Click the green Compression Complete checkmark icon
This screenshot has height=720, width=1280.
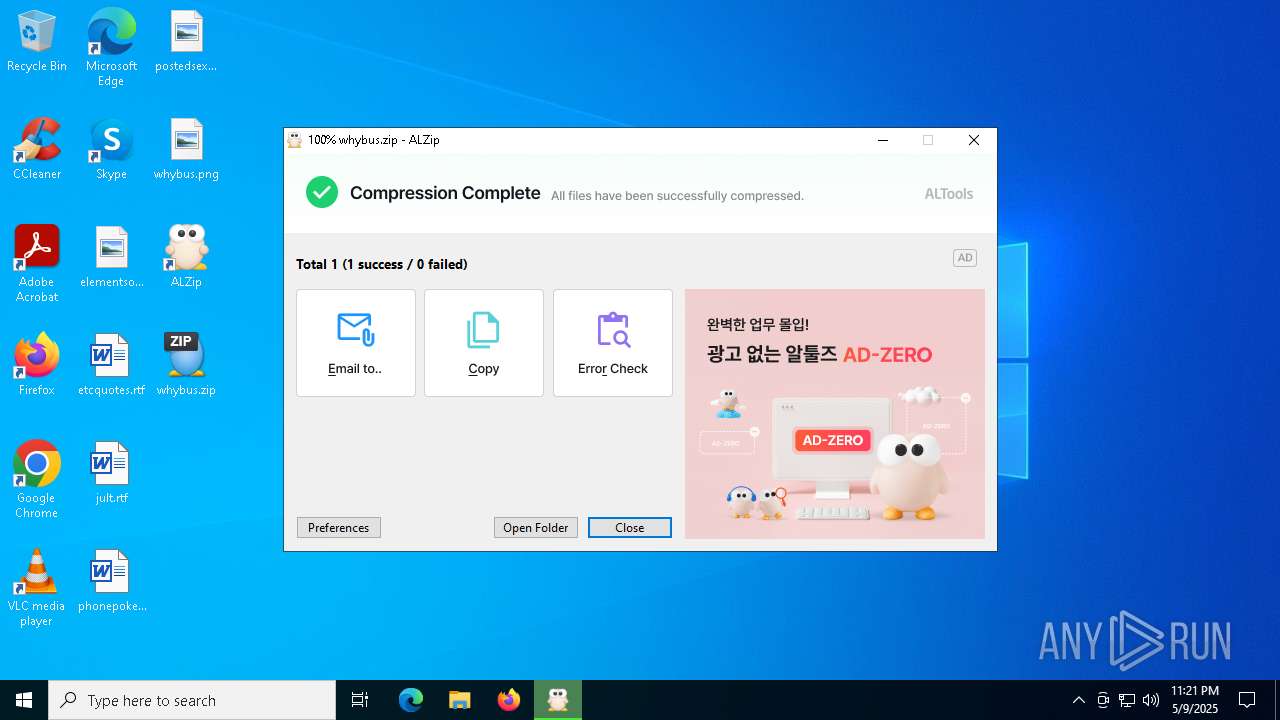(322, 192)
